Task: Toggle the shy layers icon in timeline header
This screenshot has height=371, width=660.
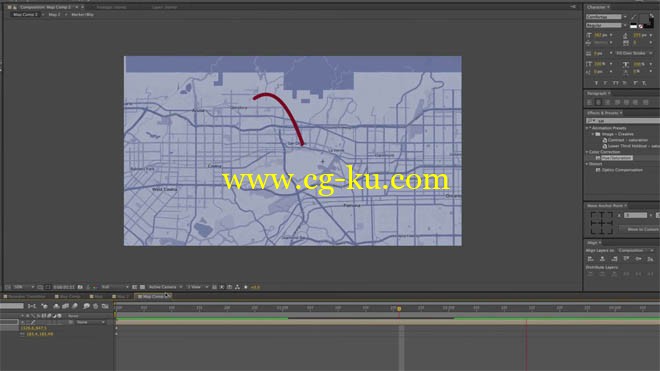Action: coord(56,306)
